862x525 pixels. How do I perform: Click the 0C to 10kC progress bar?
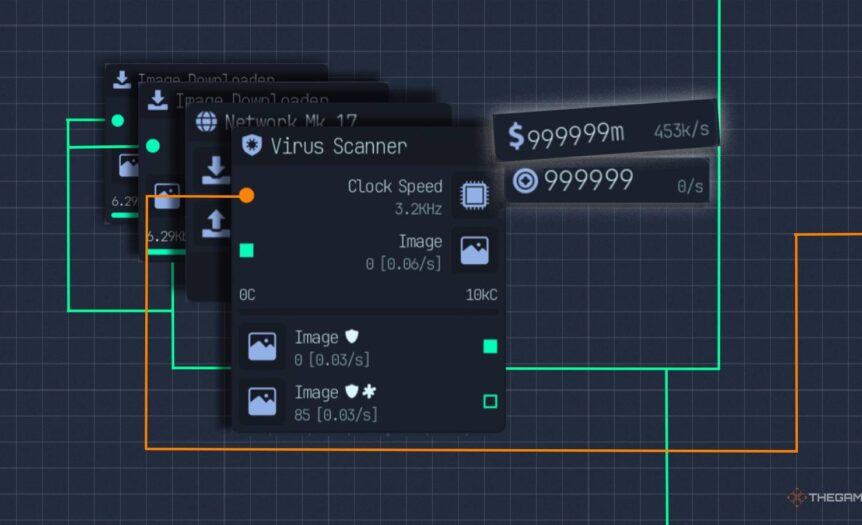[x=368, y=313]
